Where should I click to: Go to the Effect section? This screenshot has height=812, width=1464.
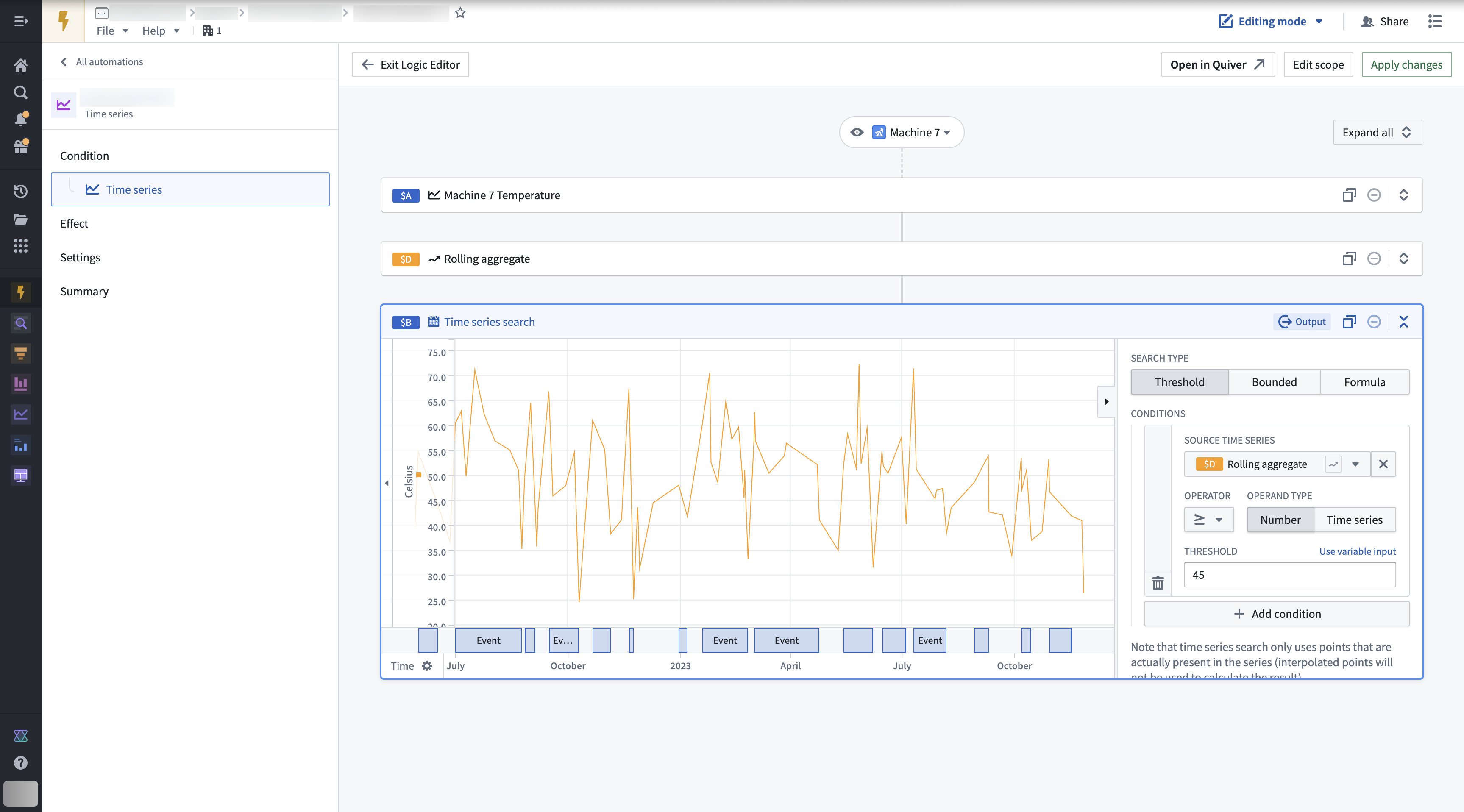click(74, 223)
